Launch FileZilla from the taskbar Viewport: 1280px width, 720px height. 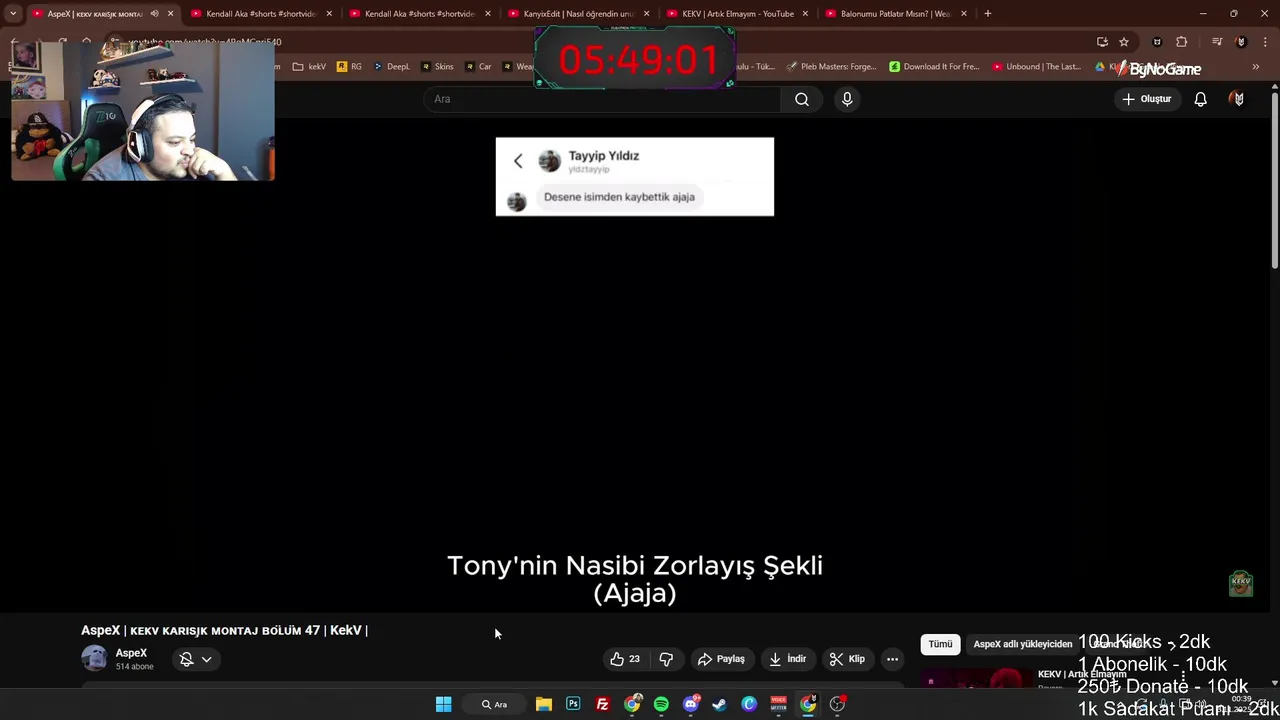tap(602, 704)
